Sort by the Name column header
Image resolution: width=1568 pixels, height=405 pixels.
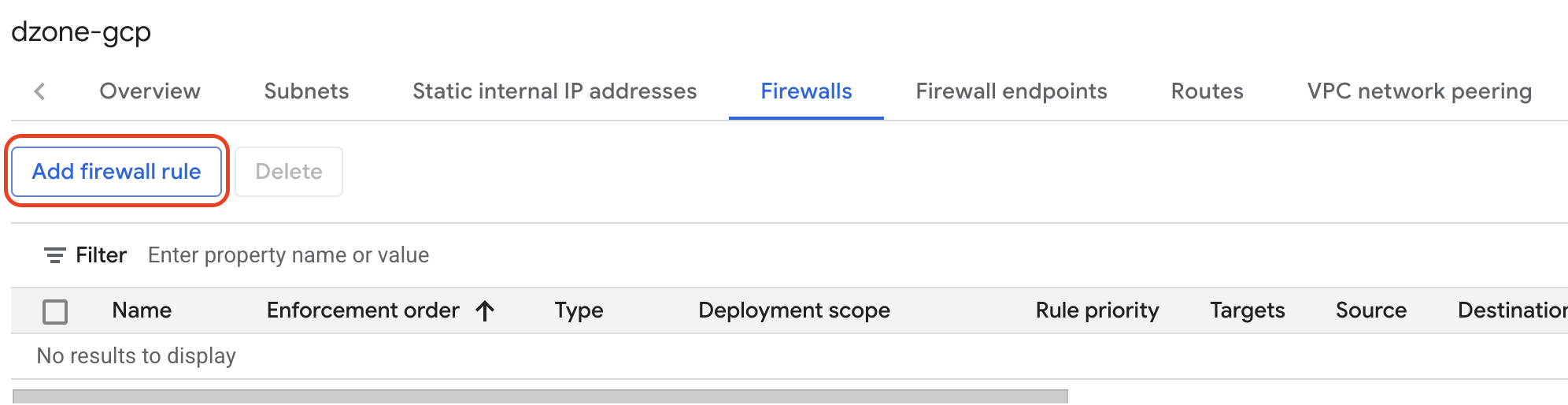[142, 310]
